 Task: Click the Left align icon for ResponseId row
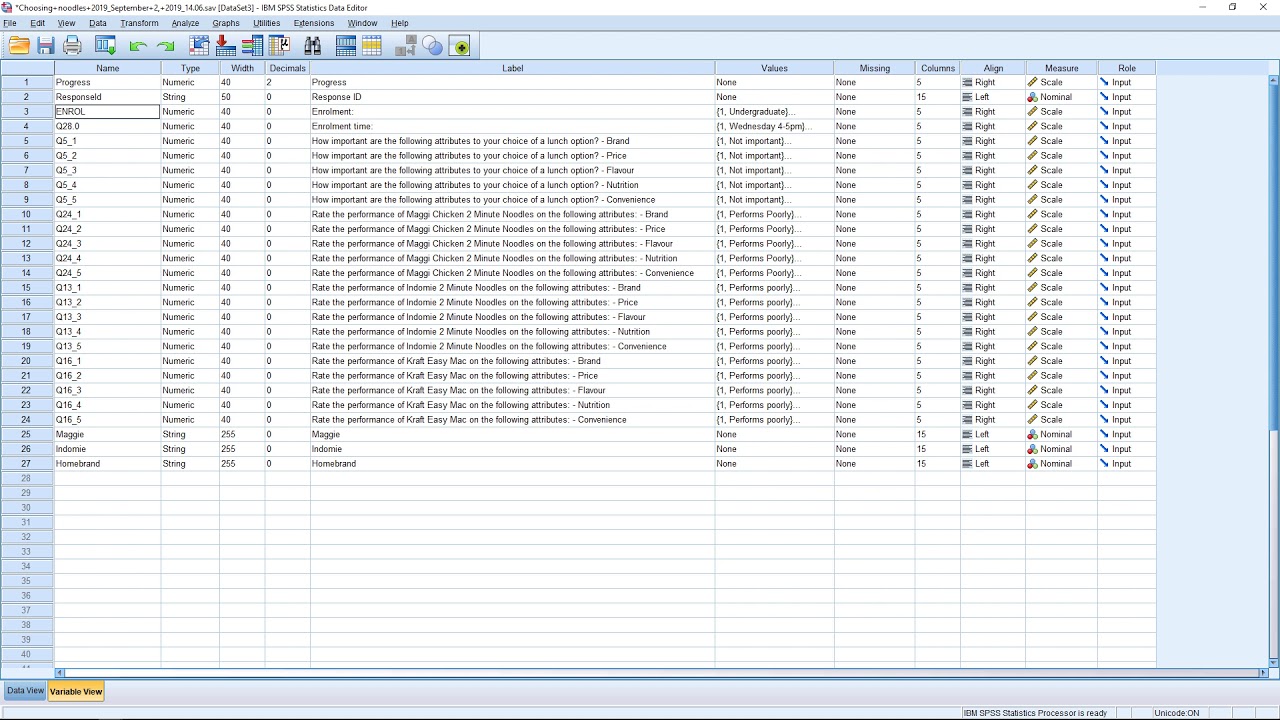click(967, 97)
